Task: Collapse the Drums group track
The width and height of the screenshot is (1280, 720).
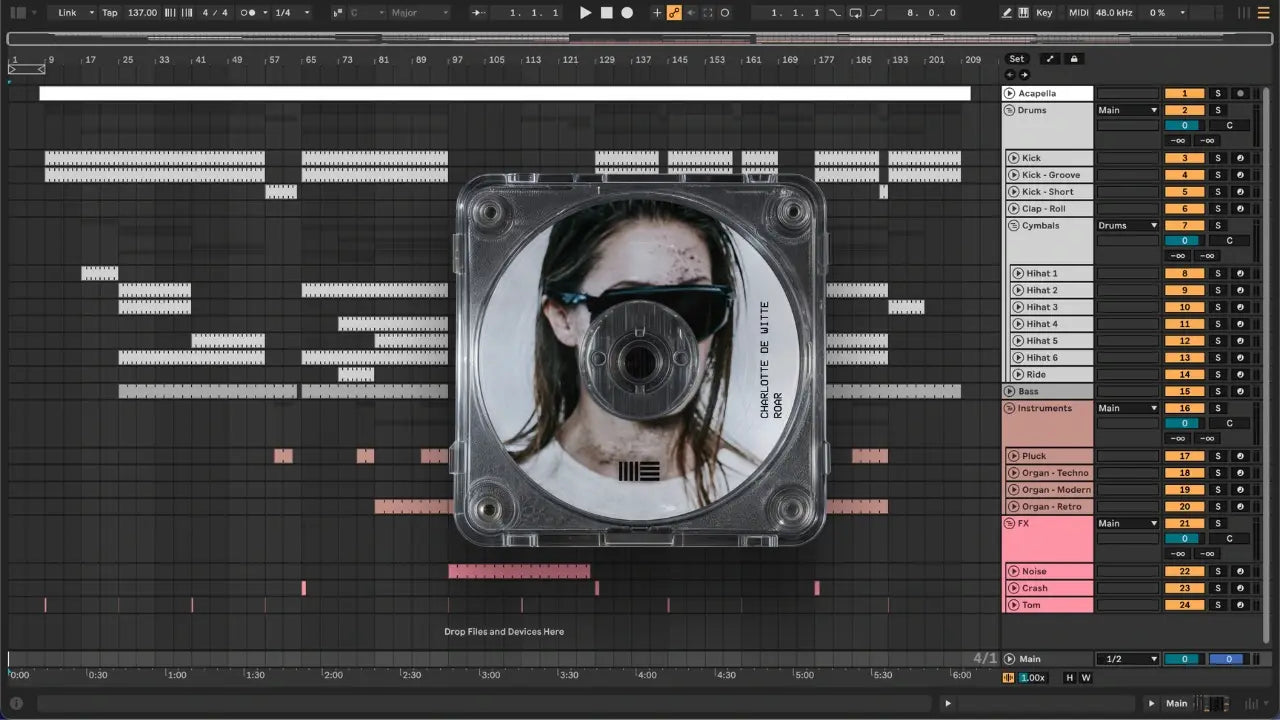Action: pyautogui.click(x=1009, y=110)
